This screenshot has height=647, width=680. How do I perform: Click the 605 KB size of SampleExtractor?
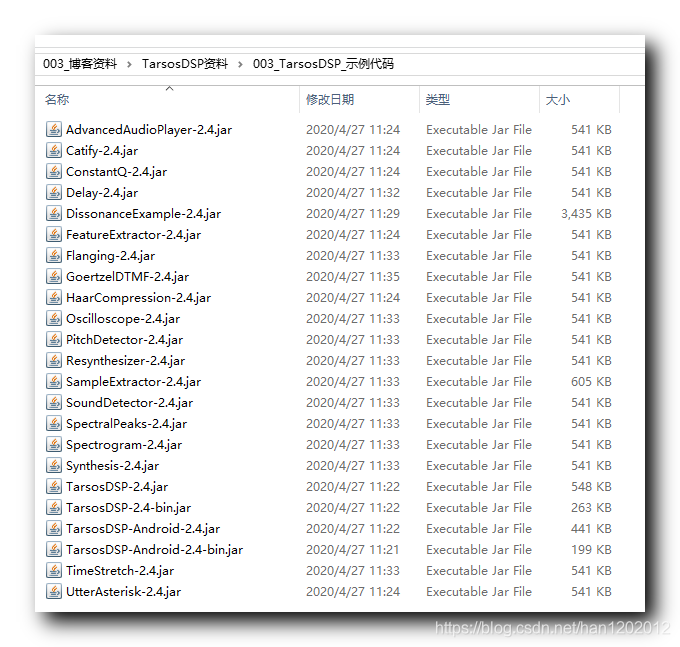(x=591, y=382)
